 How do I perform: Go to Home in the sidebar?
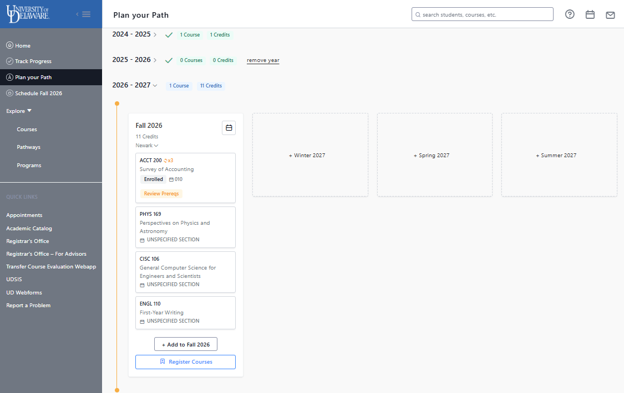[x=23, y=46]
